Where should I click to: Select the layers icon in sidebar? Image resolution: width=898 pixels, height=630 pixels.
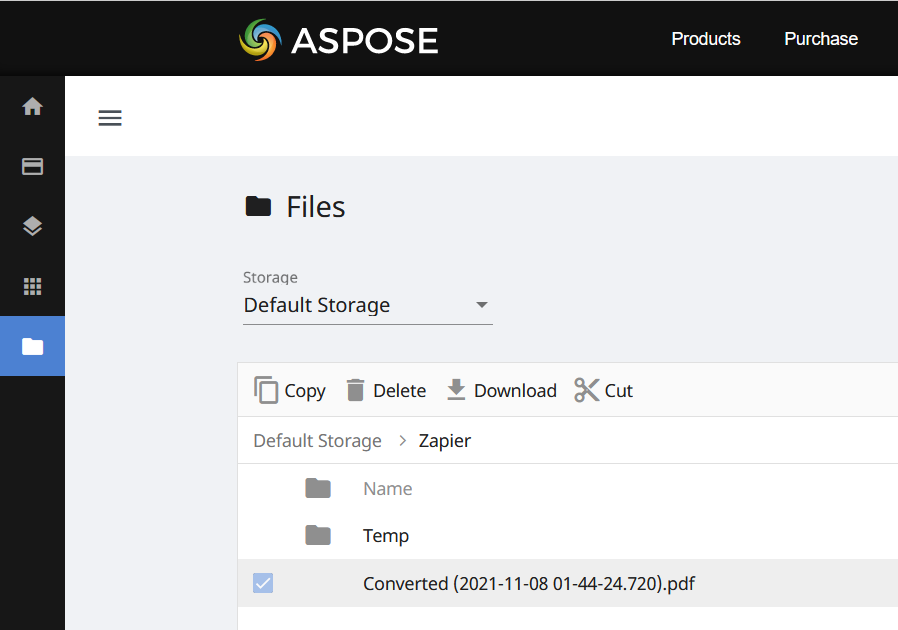click(32, 226)
